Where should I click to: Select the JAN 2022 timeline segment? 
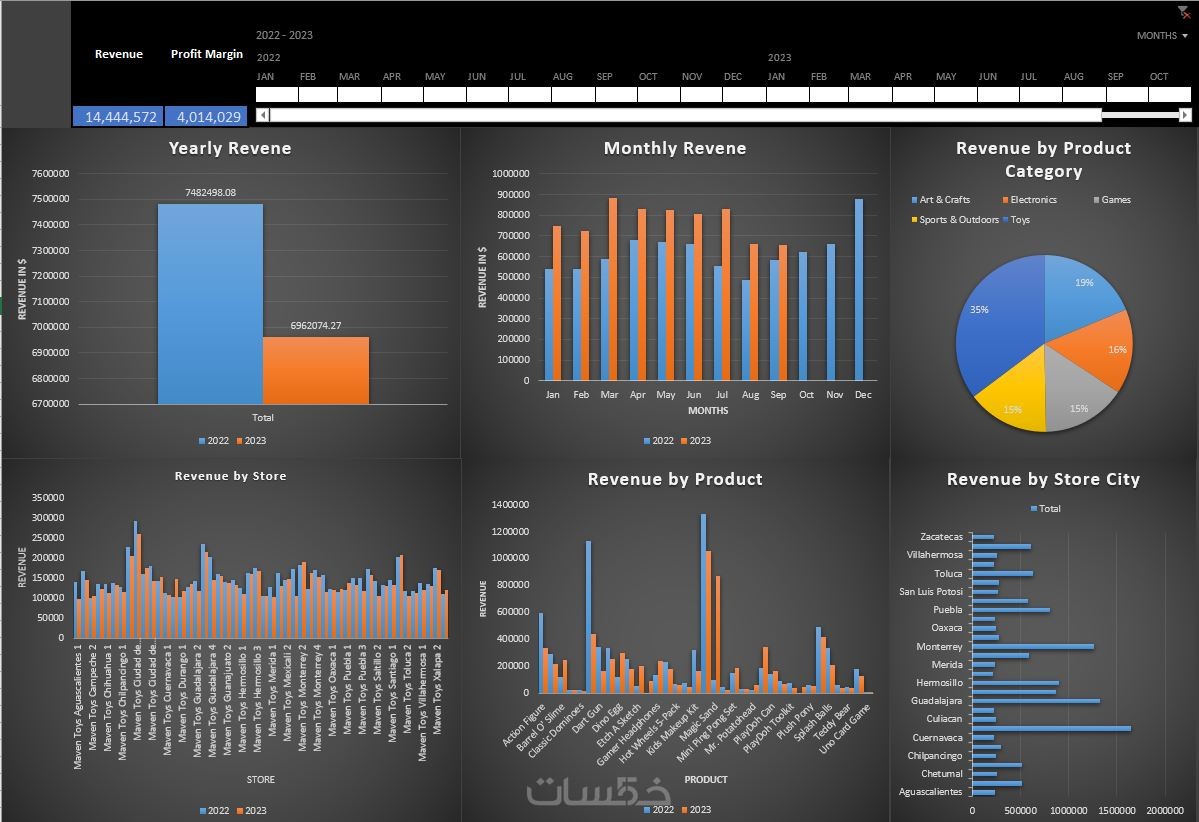(277, 95)
